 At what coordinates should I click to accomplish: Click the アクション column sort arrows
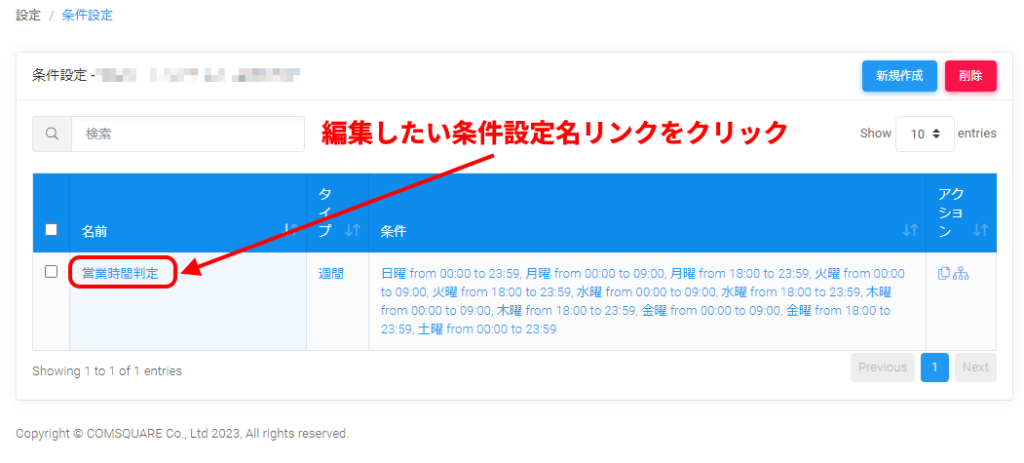(979, 231)
